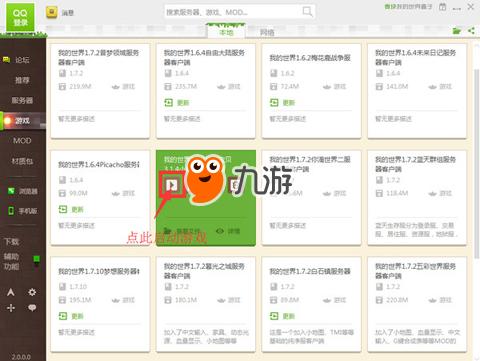Image resolution: width=480 pixels, height=361 pixels.
Task: Click 更新 on the 1.7.10 195.1M card
Action: (x=71, y=316)
